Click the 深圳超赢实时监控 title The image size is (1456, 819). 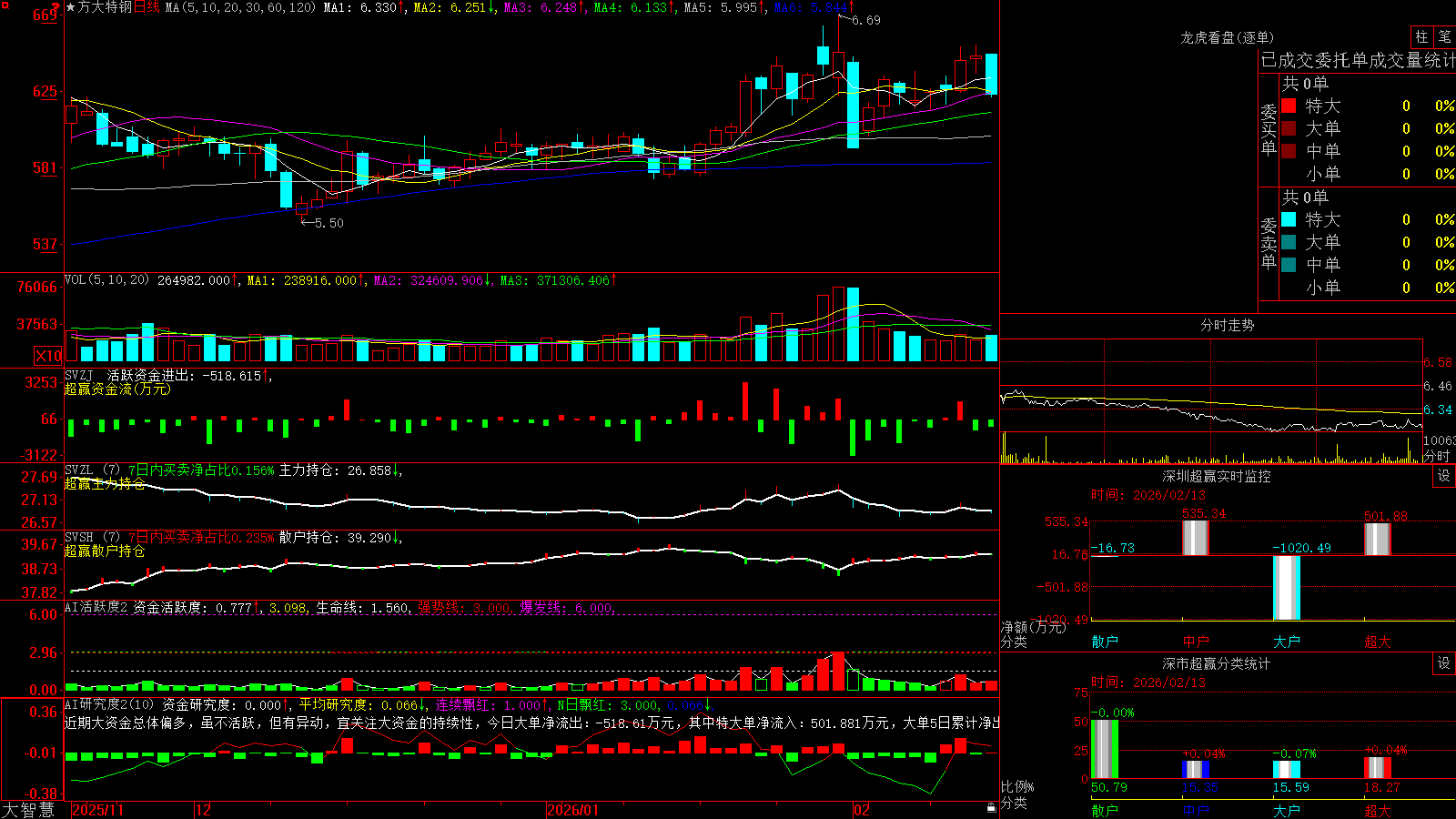click(x=1216, y=476)
